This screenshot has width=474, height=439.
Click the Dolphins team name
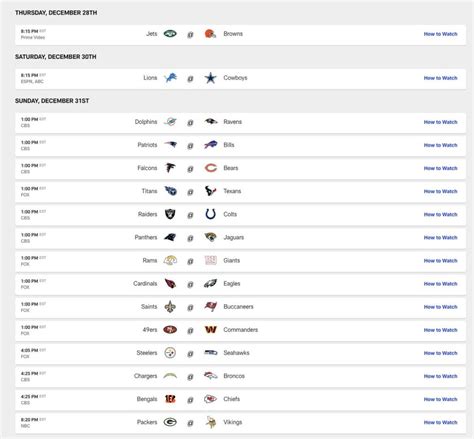pyautogui.click(x=146, y=122)
